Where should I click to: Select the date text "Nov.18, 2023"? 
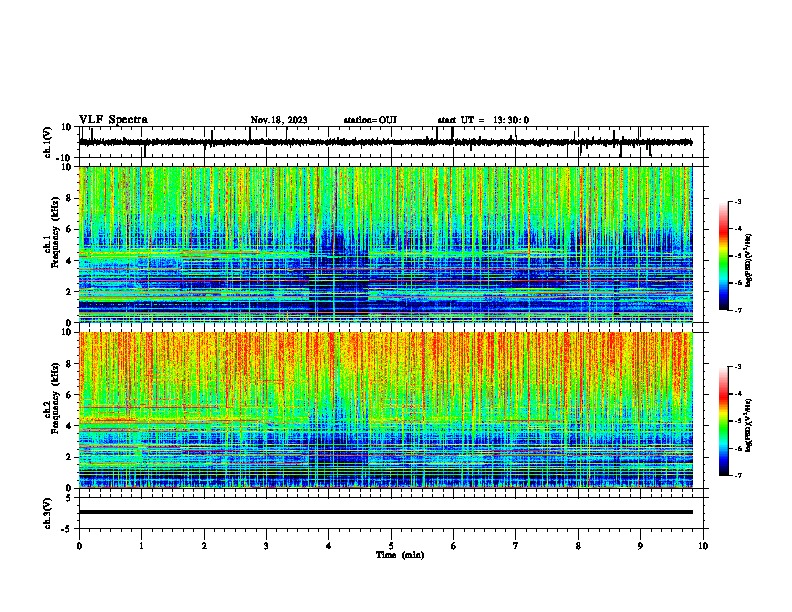click(279, 120)
